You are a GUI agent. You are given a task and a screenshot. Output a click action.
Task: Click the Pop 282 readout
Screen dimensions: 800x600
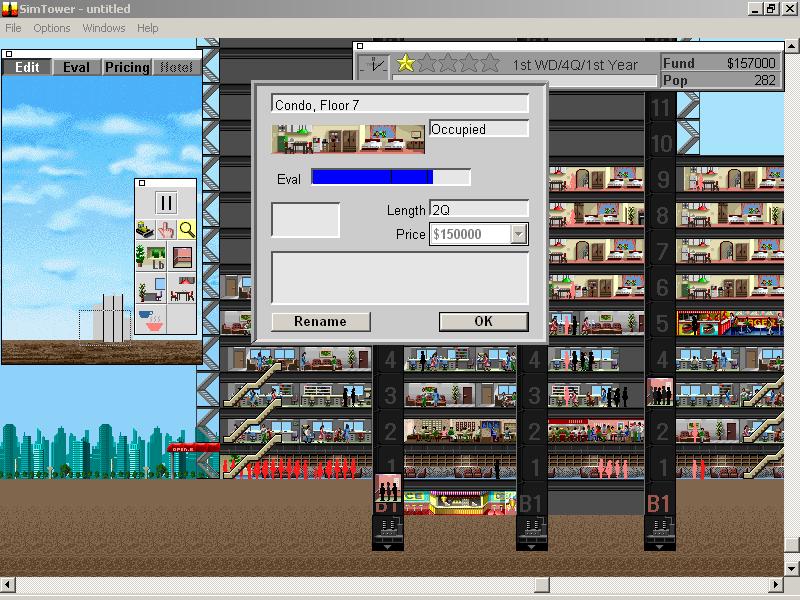click(720, 80)
